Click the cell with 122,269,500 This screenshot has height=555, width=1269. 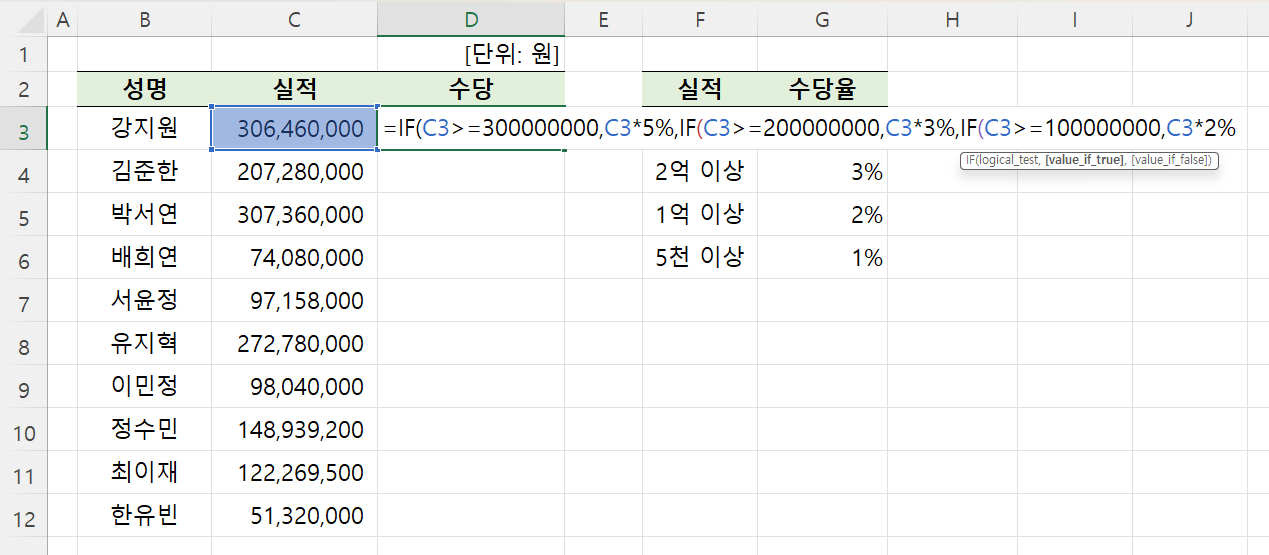(x=294, y=473)
